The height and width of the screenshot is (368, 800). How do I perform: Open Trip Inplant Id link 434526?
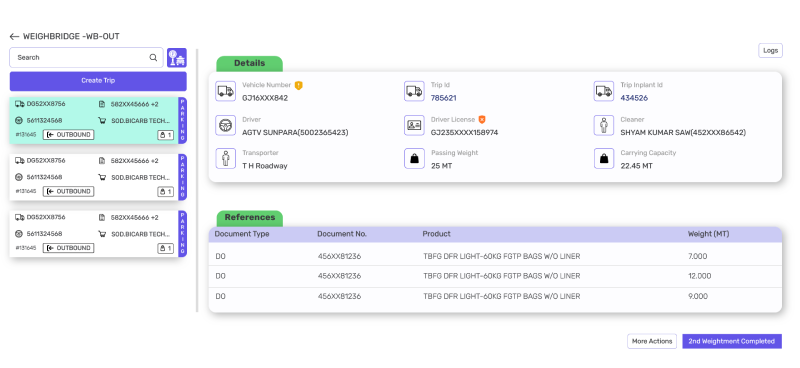[634, 98]
